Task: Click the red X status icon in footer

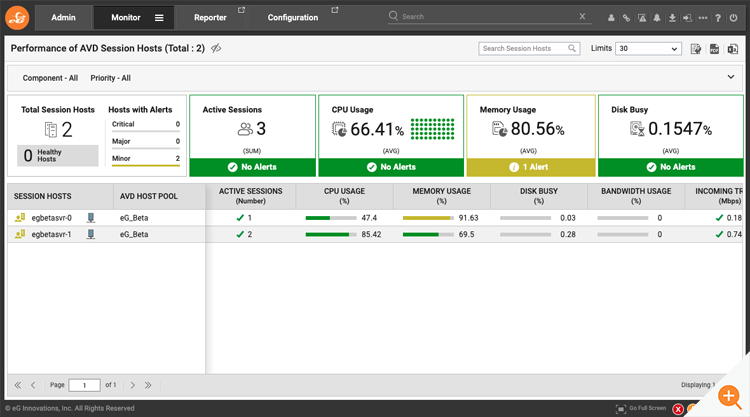Action: pyautogui.click(x=678, y=409)
